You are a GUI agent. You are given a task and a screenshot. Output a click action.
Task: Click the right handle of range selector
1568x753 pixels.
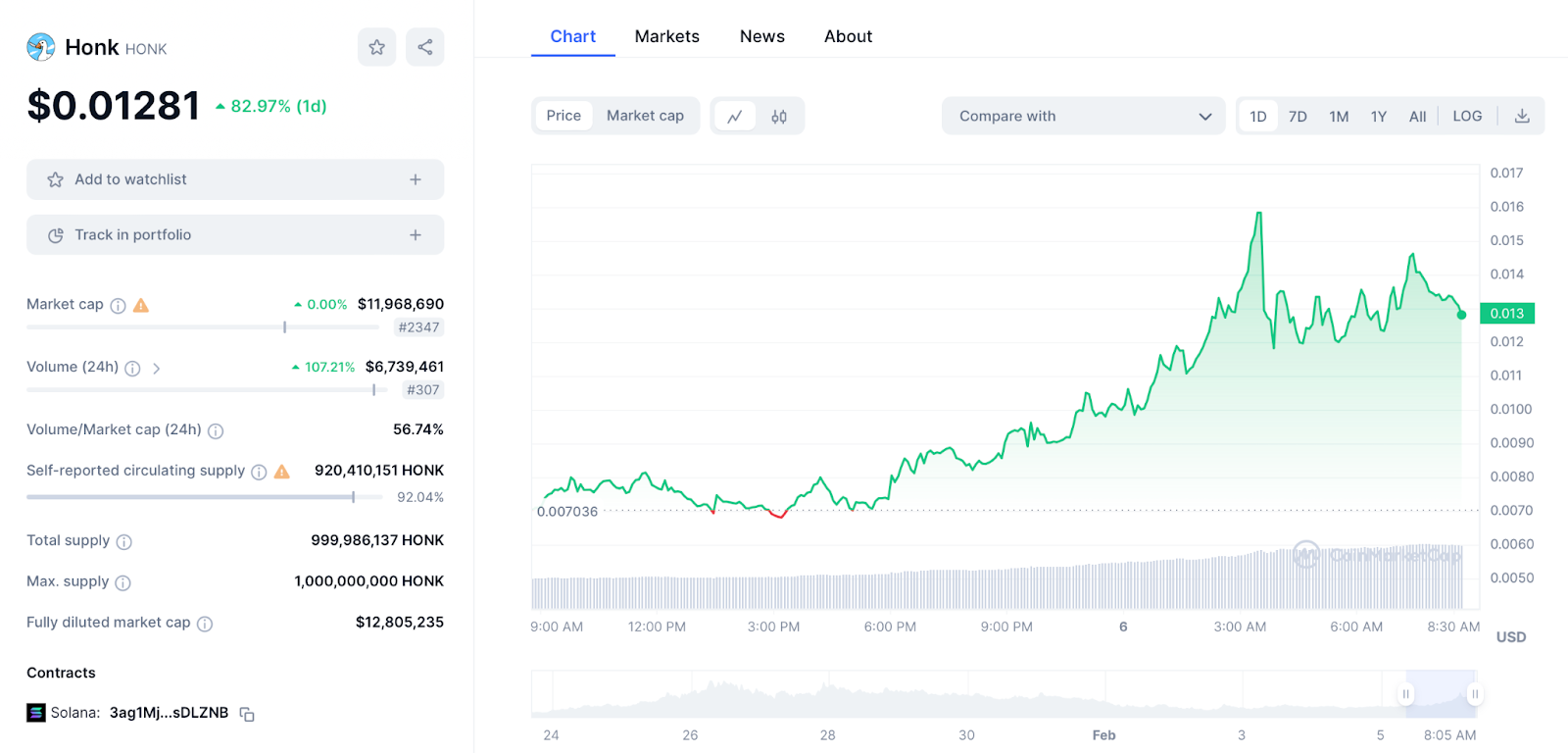click(x=1475, y=694)
